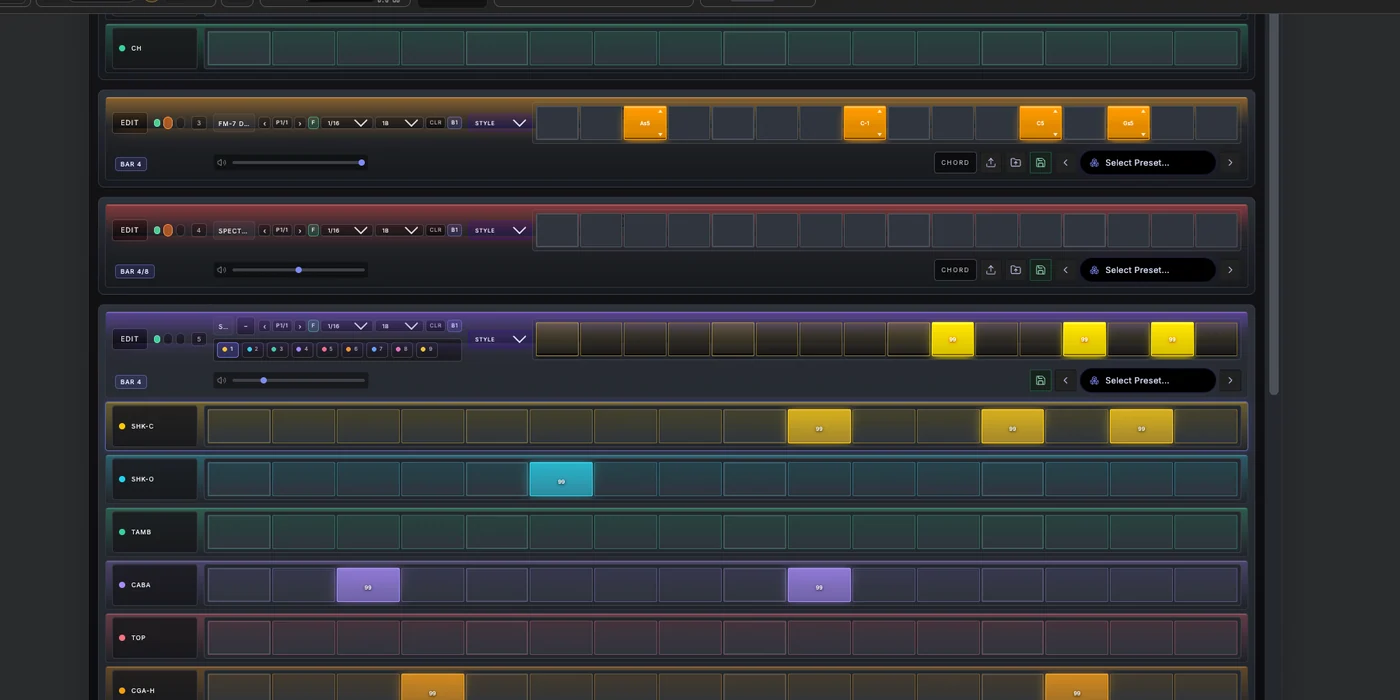The height and width of the screenshot is (700, 1400).
Task: Click the vertical scrollbar
Action: (x=1273, y=204)
